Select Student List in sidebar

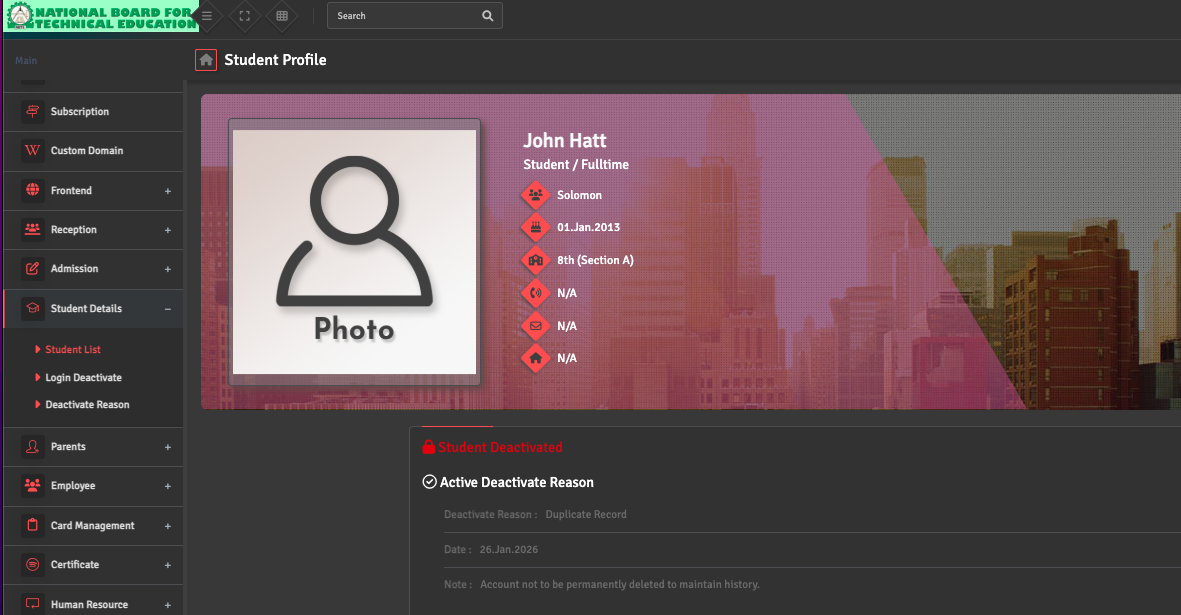[73, 350]
